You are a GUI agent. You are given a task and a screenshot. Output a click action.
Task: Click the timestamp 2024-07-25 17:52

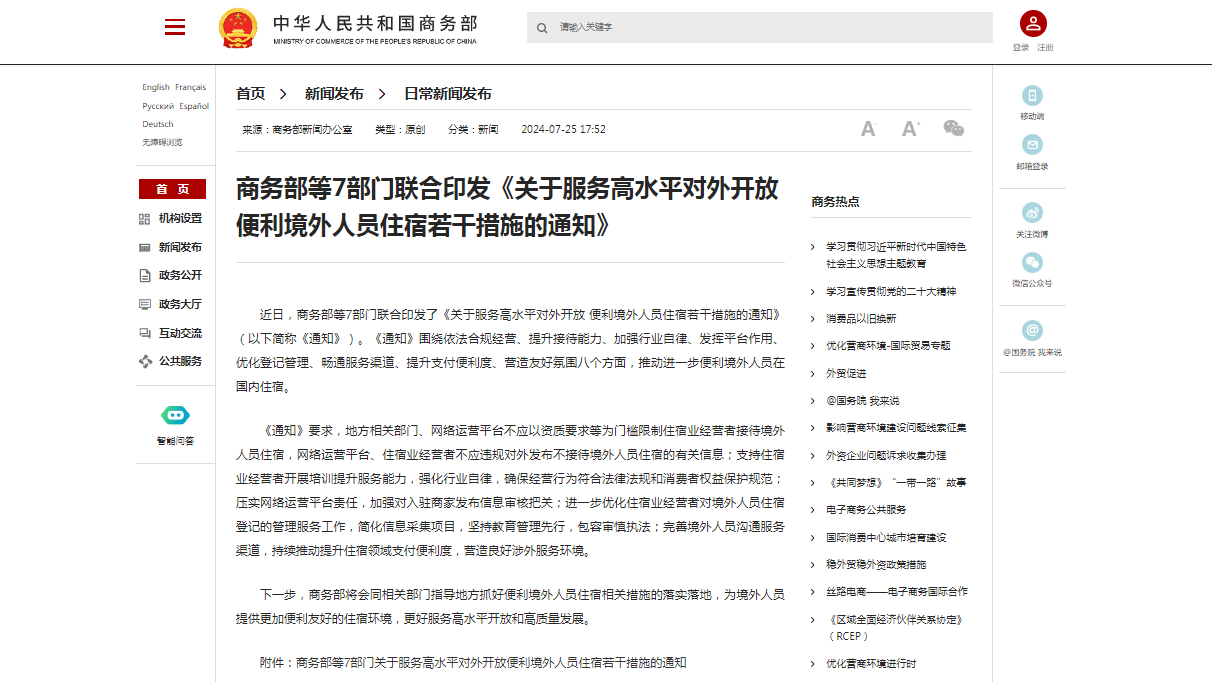pos(563,129)
